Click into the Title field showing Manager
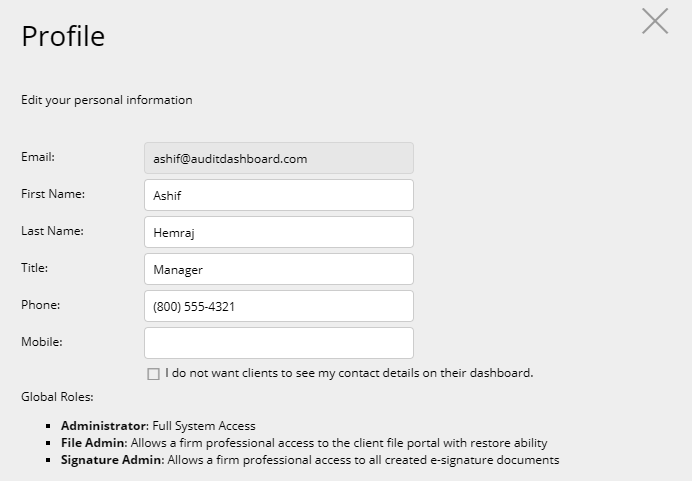 279,269
